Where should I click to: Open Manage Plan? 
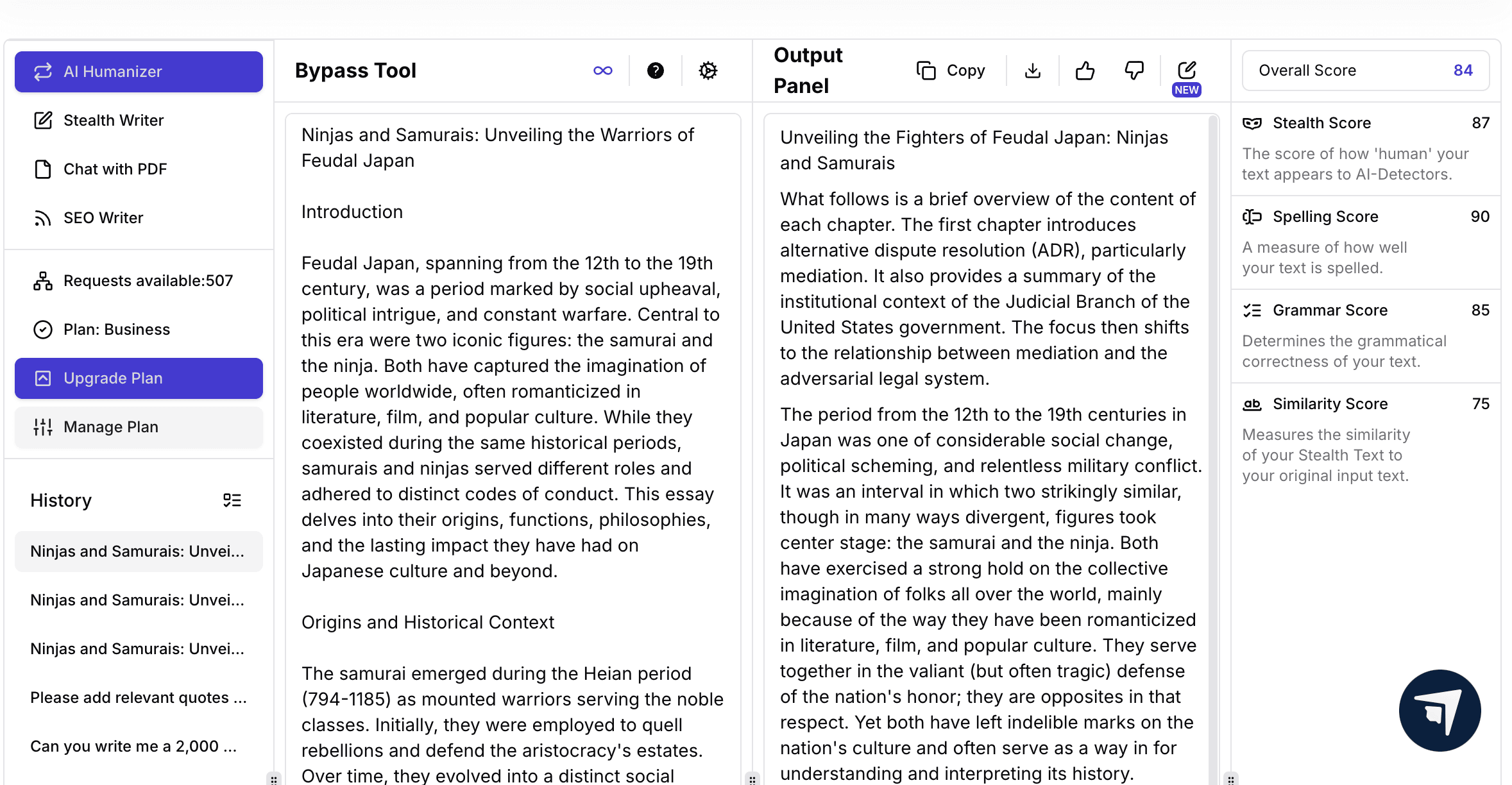pyautogui.click(x=139, y=427)
